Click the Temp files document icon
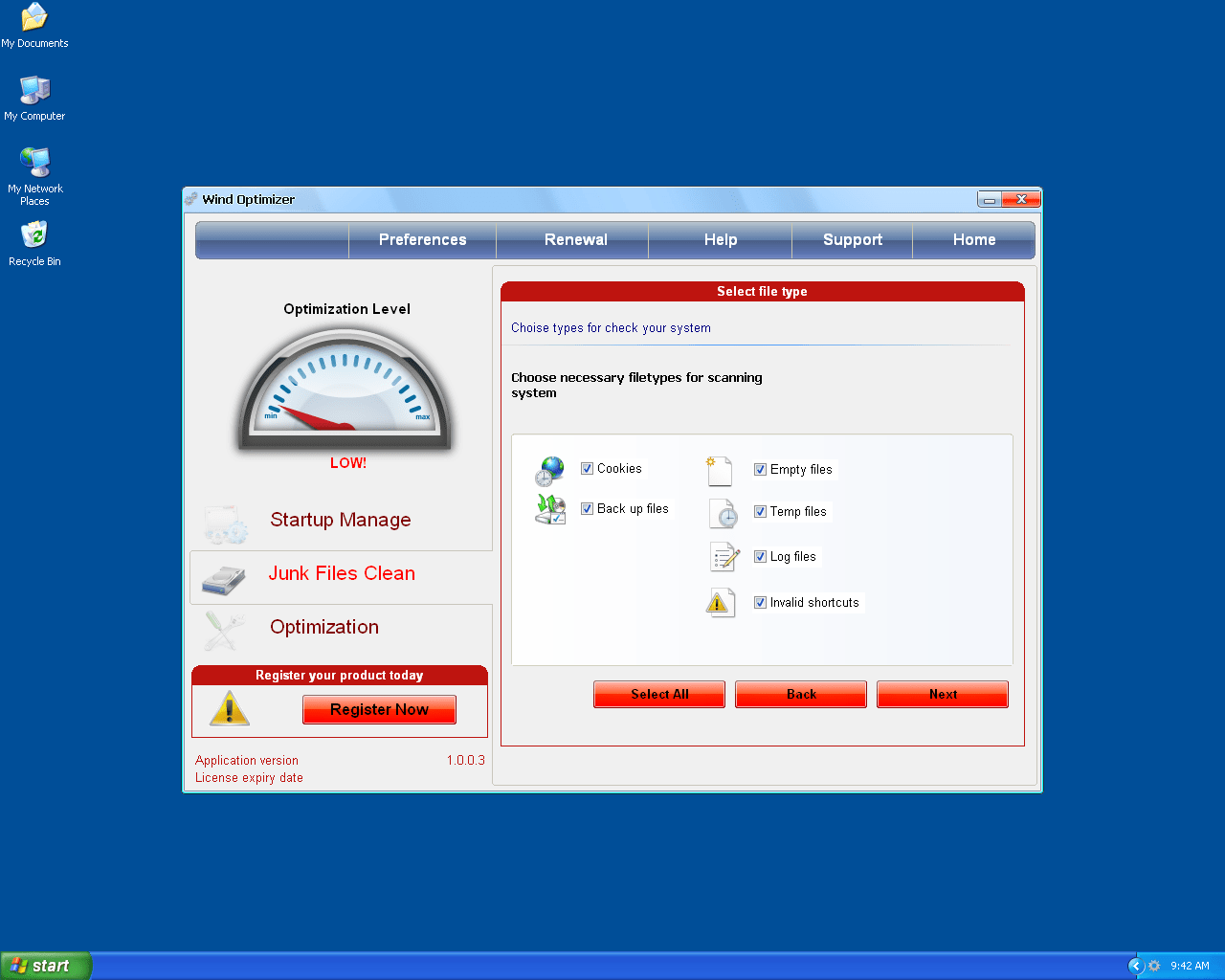 click(724, 514)
